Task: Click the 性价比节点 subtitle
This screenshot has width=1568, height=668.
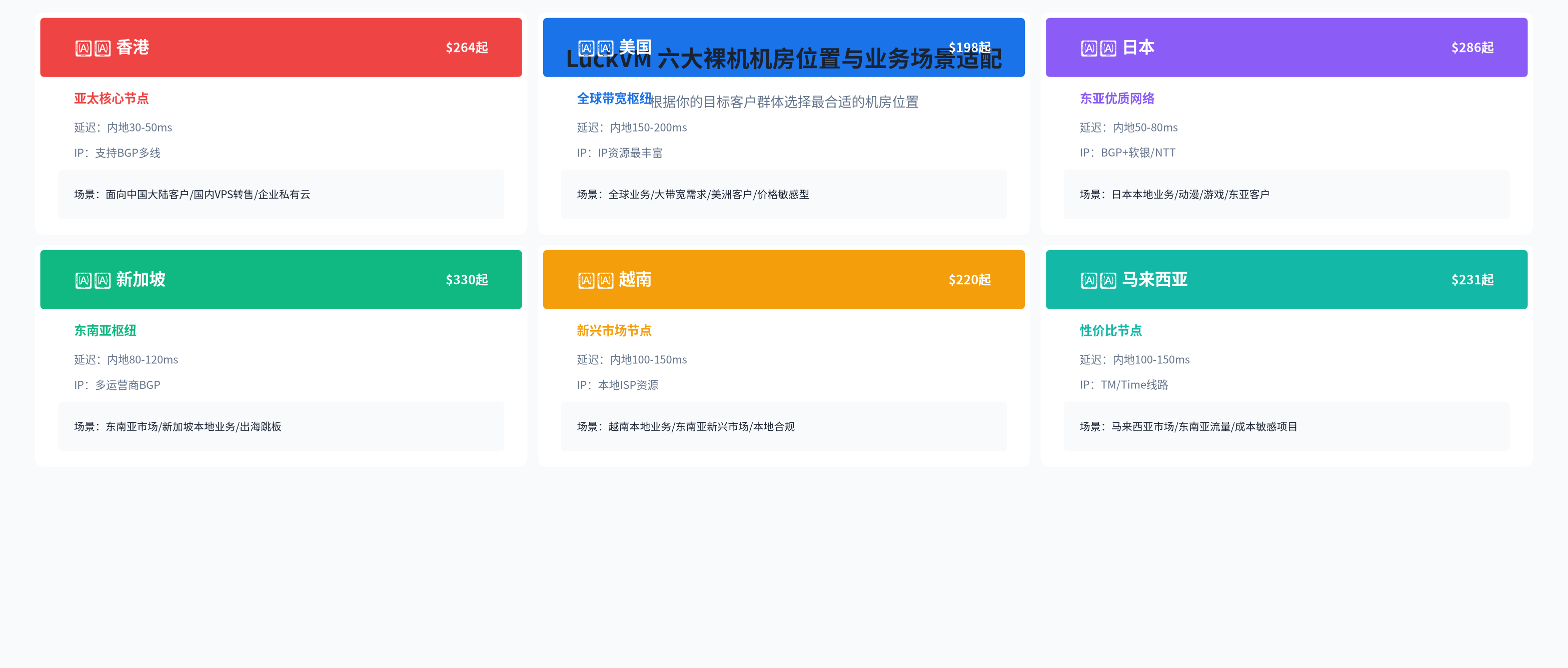Action: 1111,331
